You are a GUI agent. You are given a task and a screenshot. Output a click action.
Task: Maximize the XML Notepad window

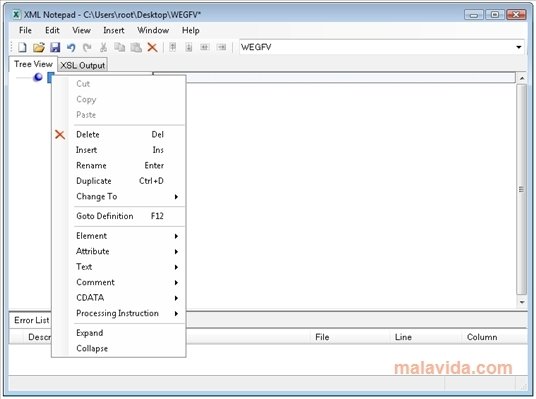[494, 15]
